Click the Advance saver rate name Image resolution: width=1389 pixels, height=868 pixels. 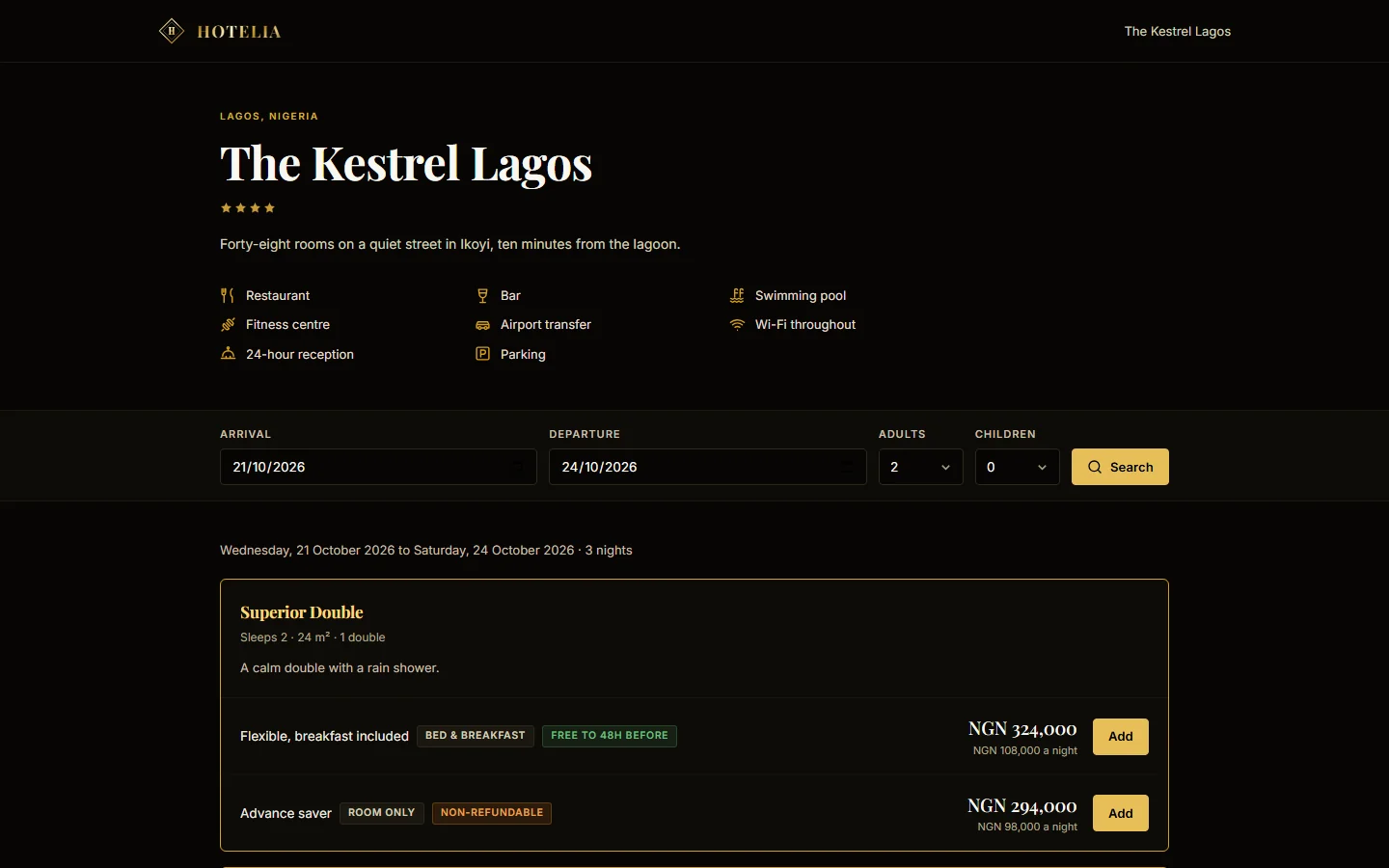pyautogui.click(x=286, y=813)
